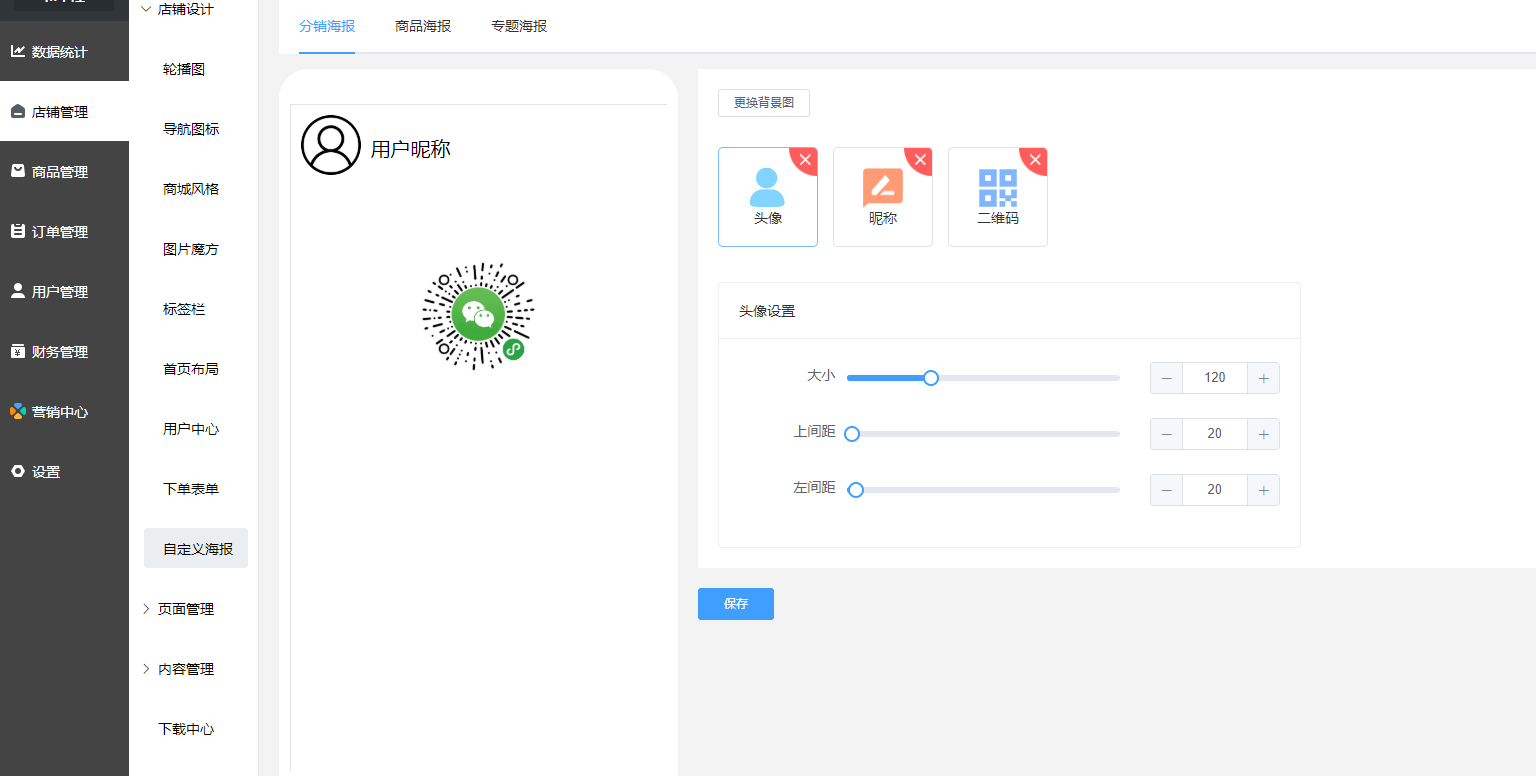Switch to the 分销海报 tab

pyautogui.click(x=327, y=26)
